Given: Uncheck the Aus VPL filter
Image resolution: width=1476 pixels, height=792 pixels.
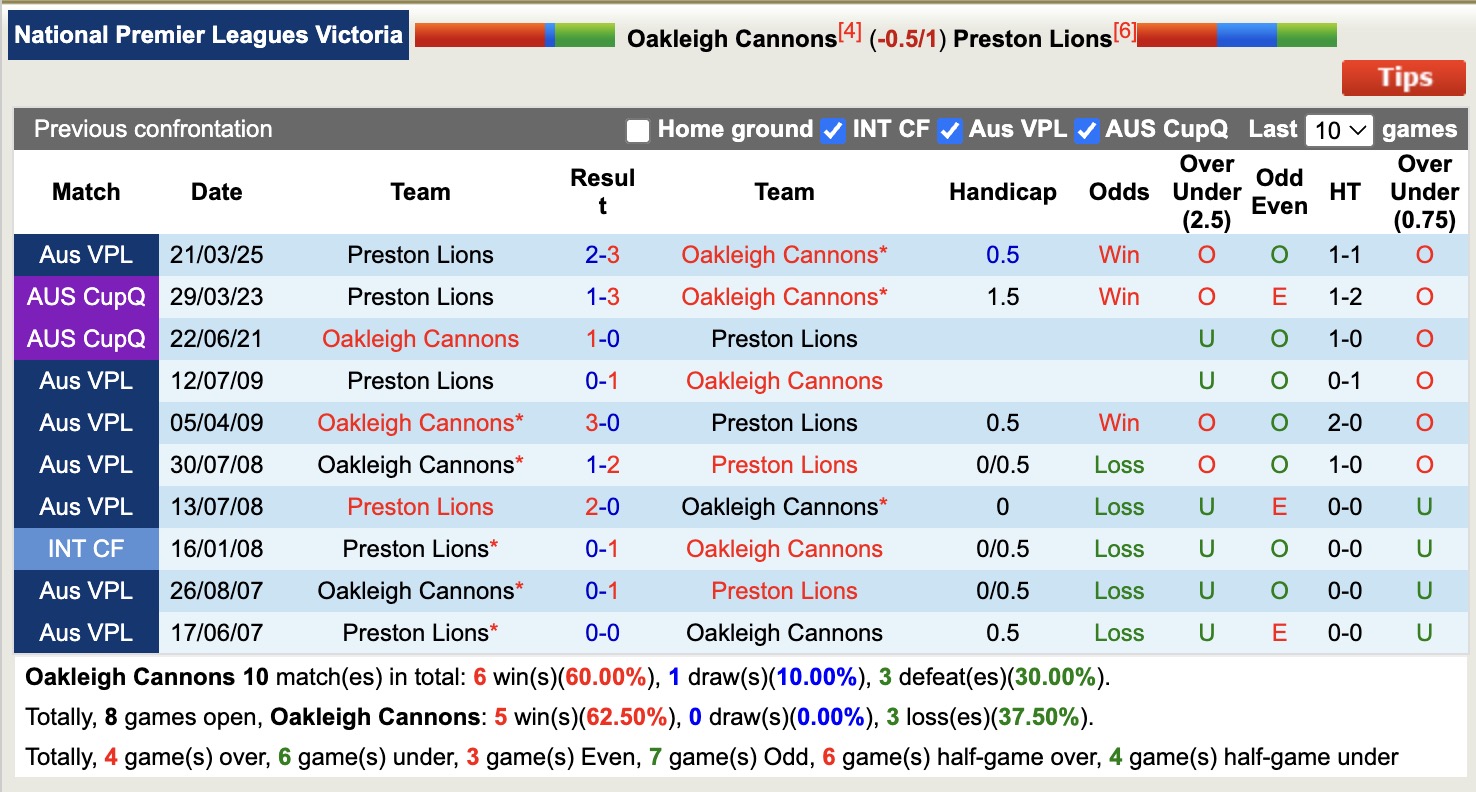Looking at the screenshot, I should coord(949,129).
